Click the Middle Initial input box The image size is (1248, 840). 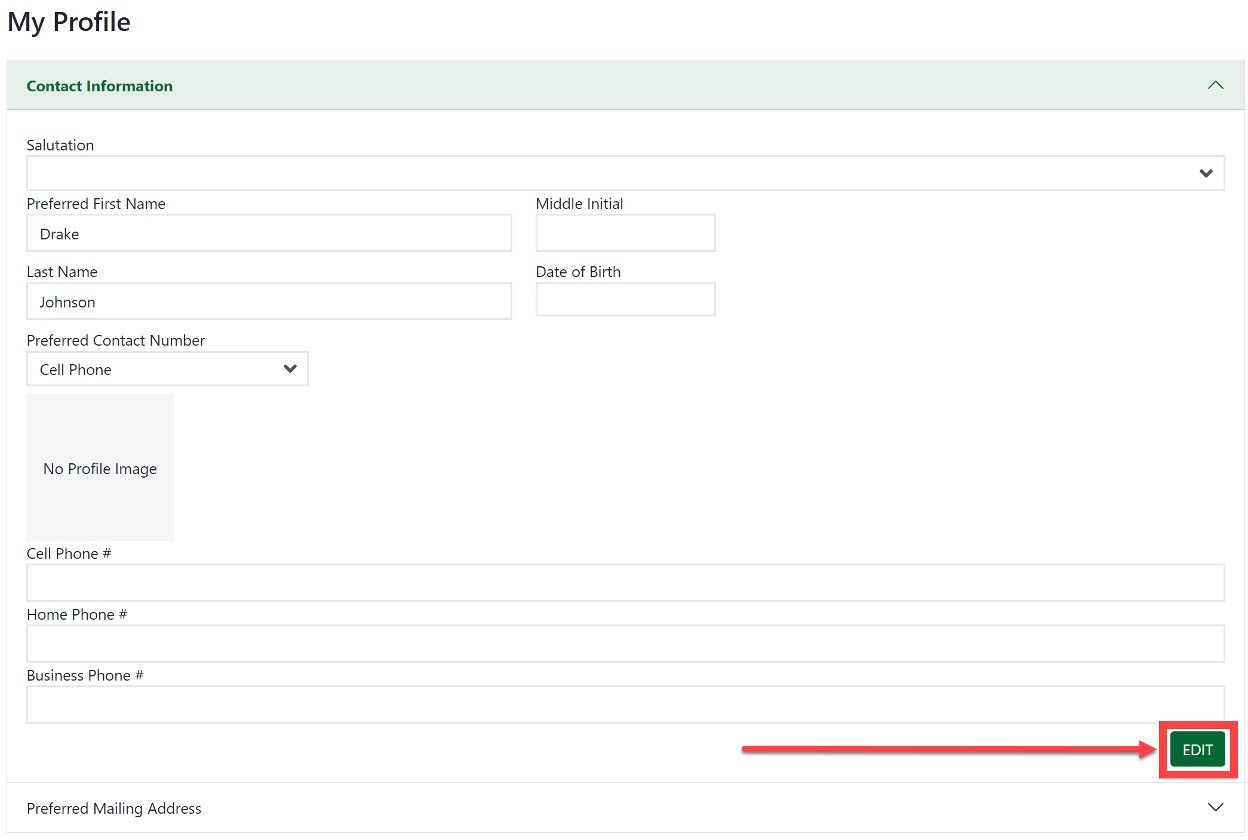(x=625, y=233)
